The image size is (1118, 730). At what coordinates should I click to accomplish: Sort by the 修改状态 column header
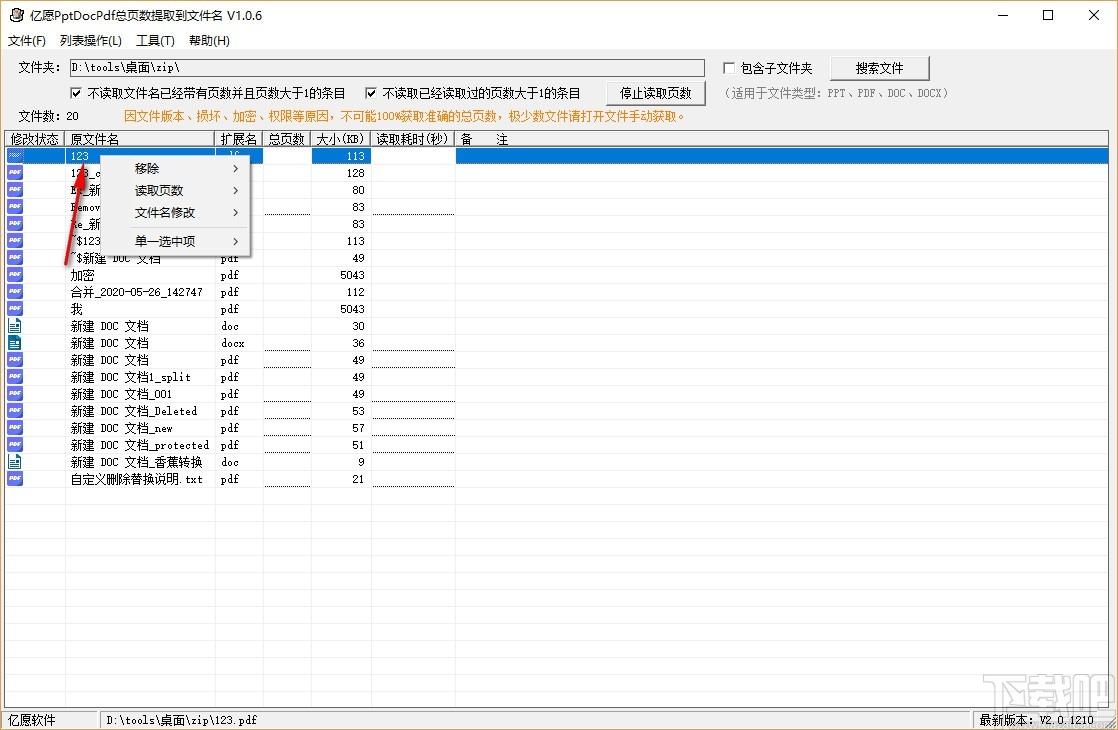pyautogui.click(x=35, y=139)
